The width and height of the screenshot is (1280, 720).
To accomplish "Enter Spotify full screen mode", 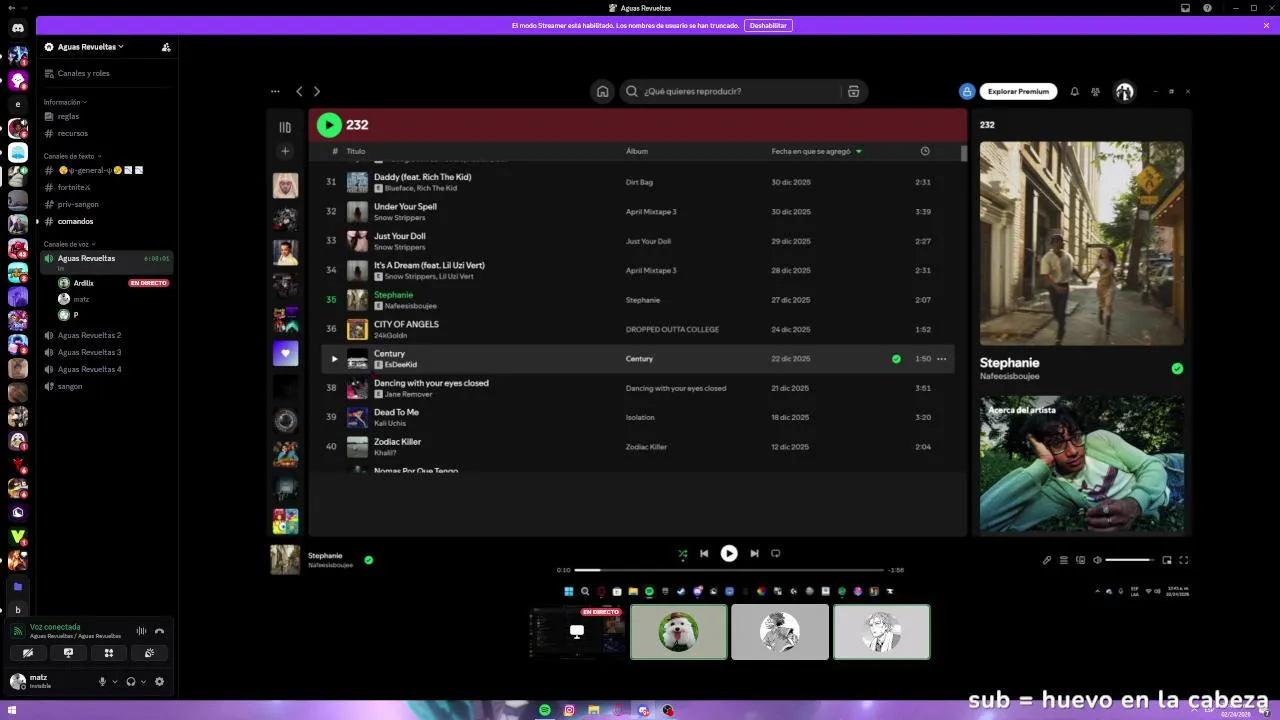I will [1184, 560].
